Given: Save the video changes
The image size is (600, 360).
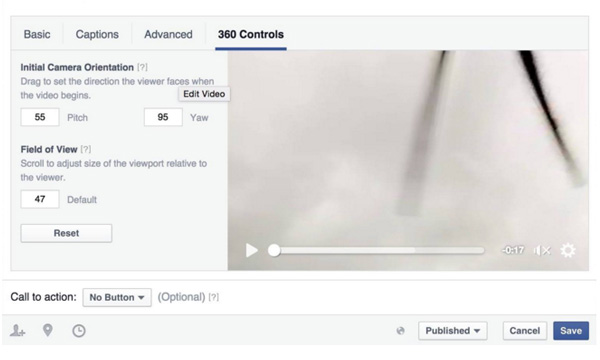Looking at the screenshot, I should coord(571,331).
